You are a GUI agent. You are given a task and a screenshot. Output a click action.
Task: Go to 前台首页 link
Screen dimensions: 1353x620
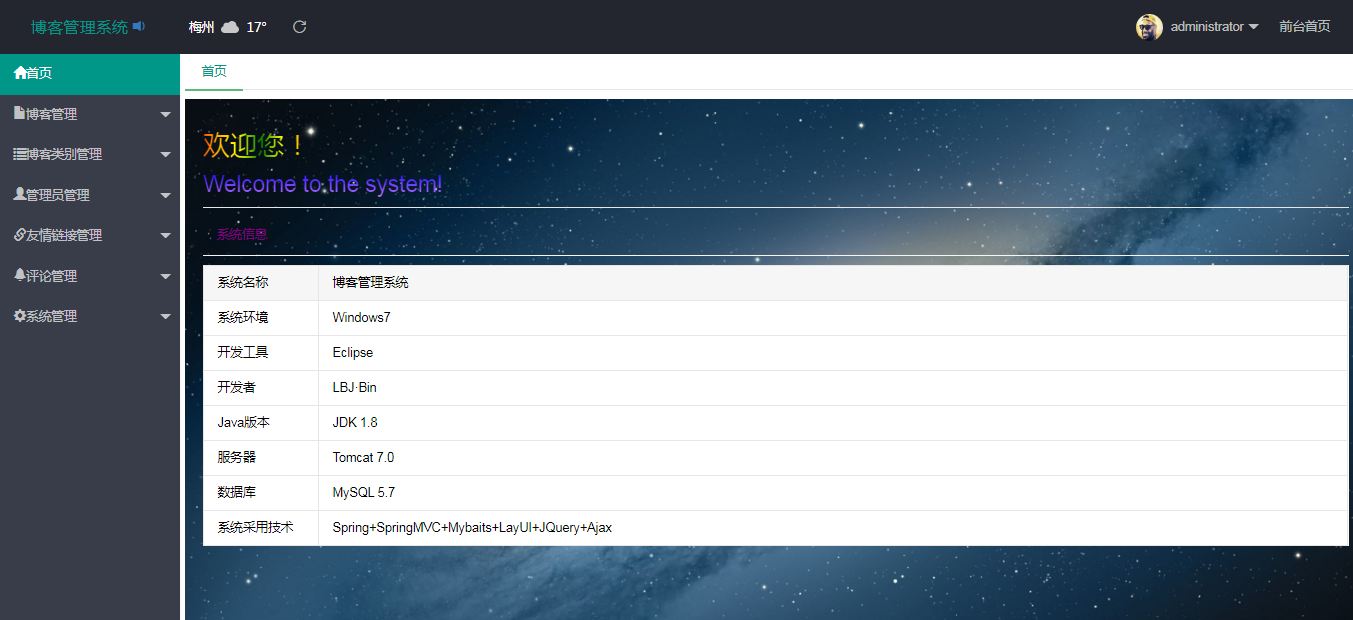[x=1304, y=27]
